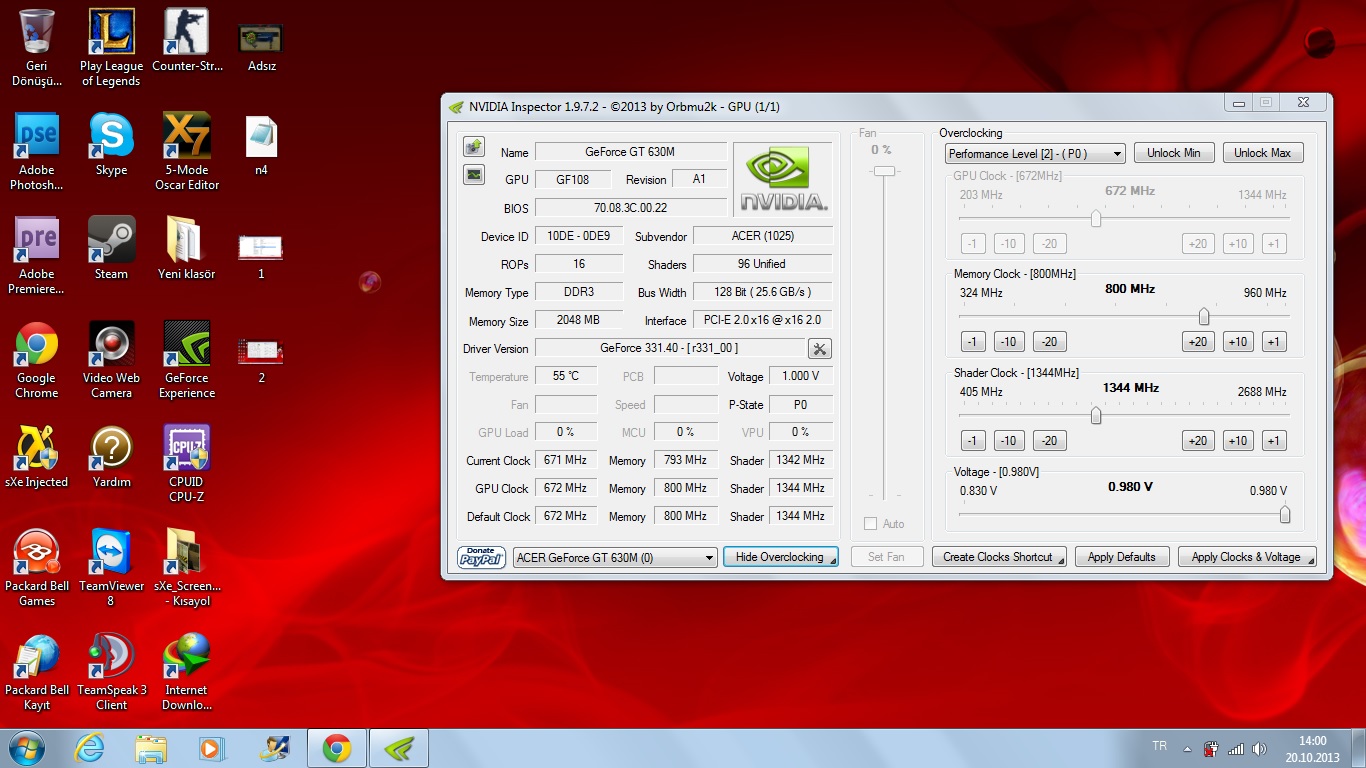Launch Play League of Legends shortcut
Image resolution: width=1366 pixels, height=768 pixels.
111,47
